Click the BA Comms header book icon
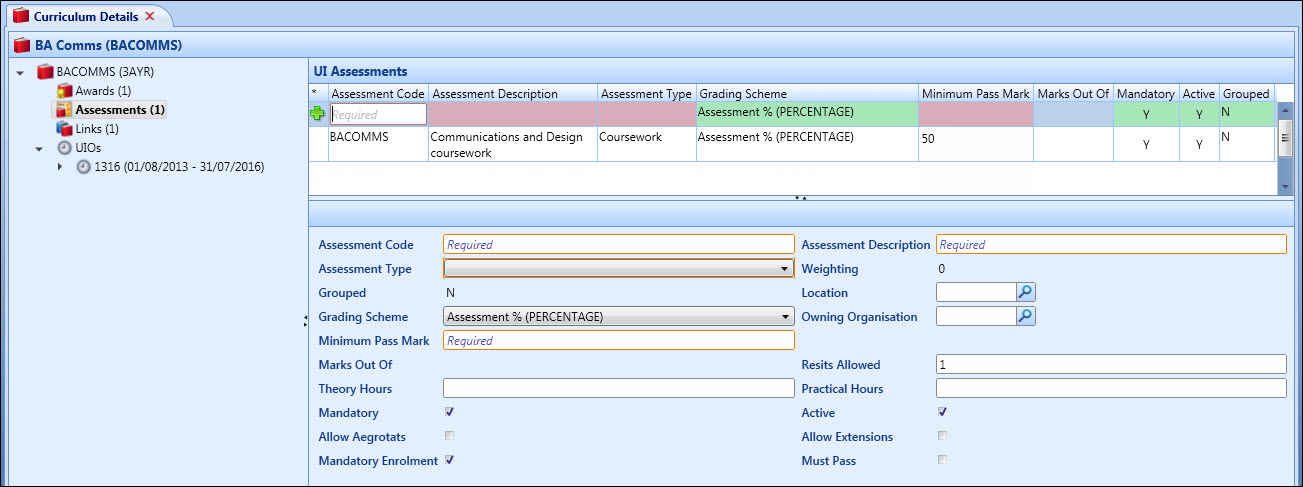The height and width of the screenshot is (487, 1303). click(x=22, y=45)
